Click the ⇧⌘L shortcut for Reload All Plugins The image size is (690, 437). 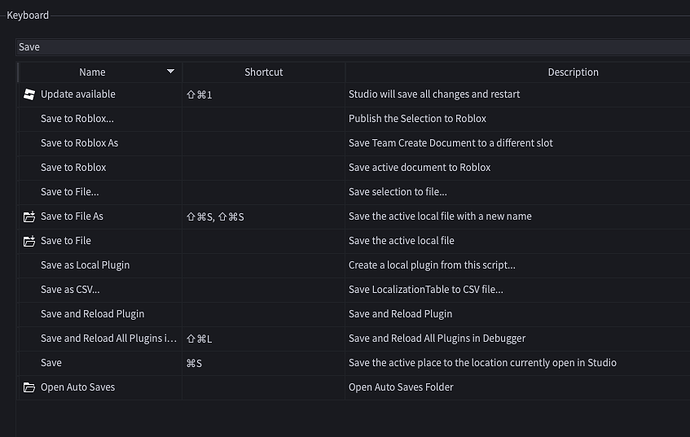(199, 339)
